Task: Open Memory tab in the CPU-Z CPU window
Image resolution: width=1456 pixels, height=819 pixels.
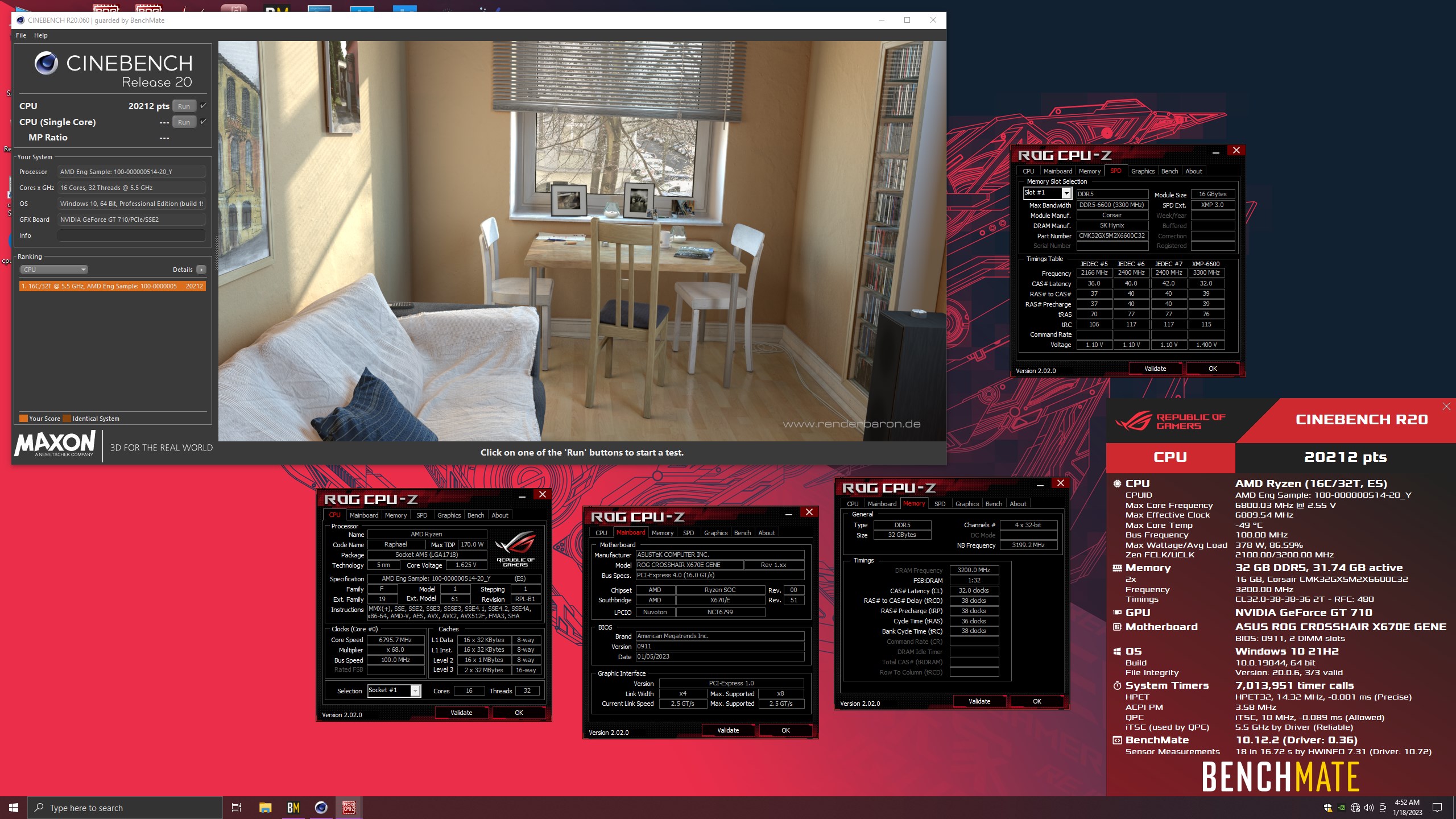Action: 395,515
